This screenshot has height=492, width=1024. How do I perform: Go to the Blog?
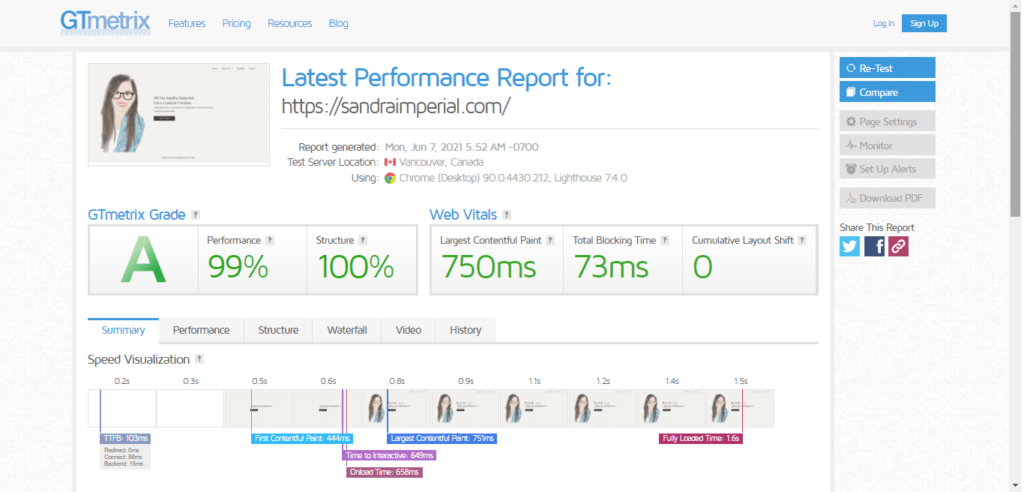tap(338, 24)
